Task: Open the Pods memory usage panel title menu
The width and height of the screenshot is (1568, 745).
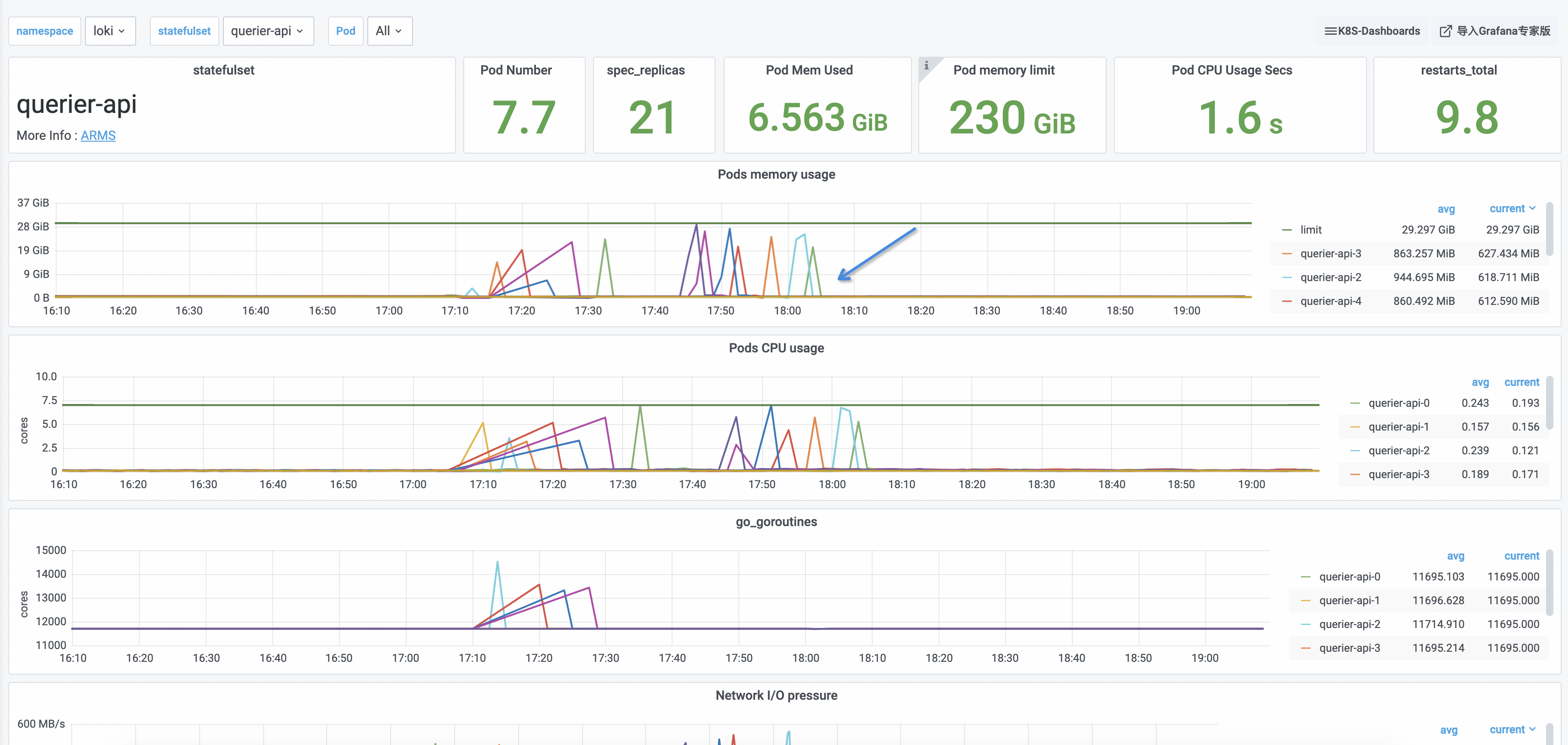Action: tap(776, 174)
